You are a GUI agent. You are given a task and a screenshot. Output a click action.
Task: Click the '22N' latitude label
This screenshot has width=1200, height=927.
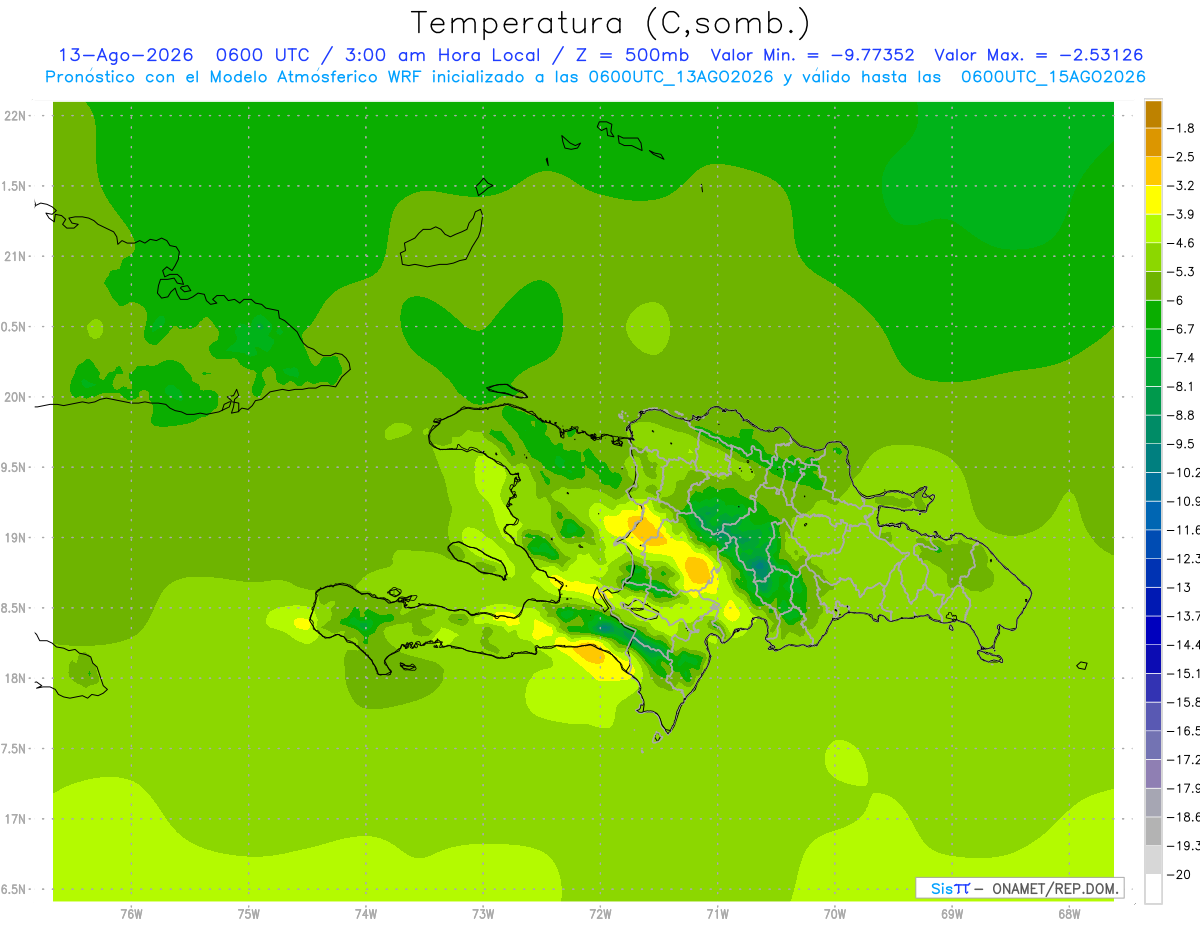pos(16,116)
